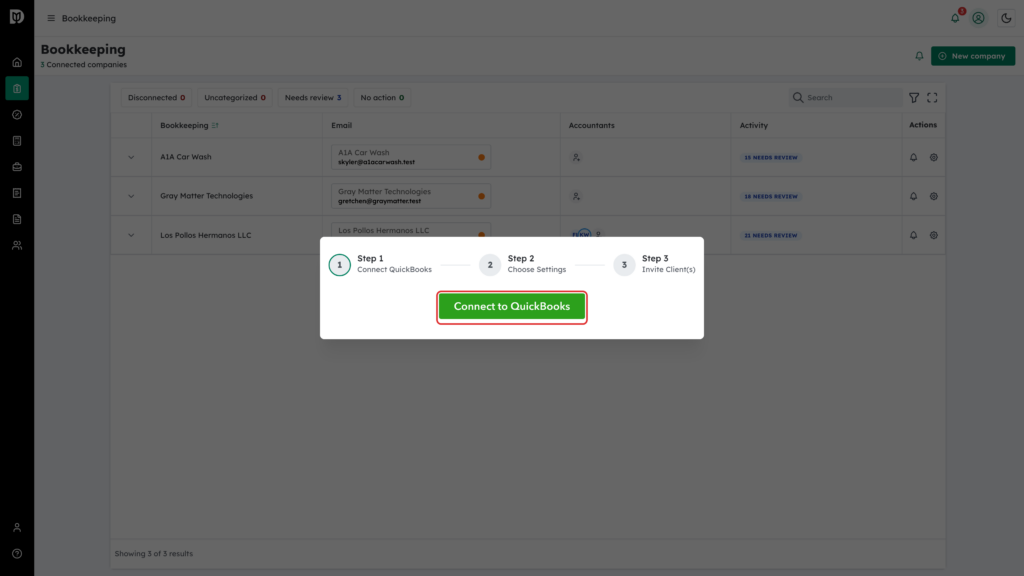Filter by Disconnected 0 tab
The height and width of the screenshot is (576, 1024).
[156, 97]
